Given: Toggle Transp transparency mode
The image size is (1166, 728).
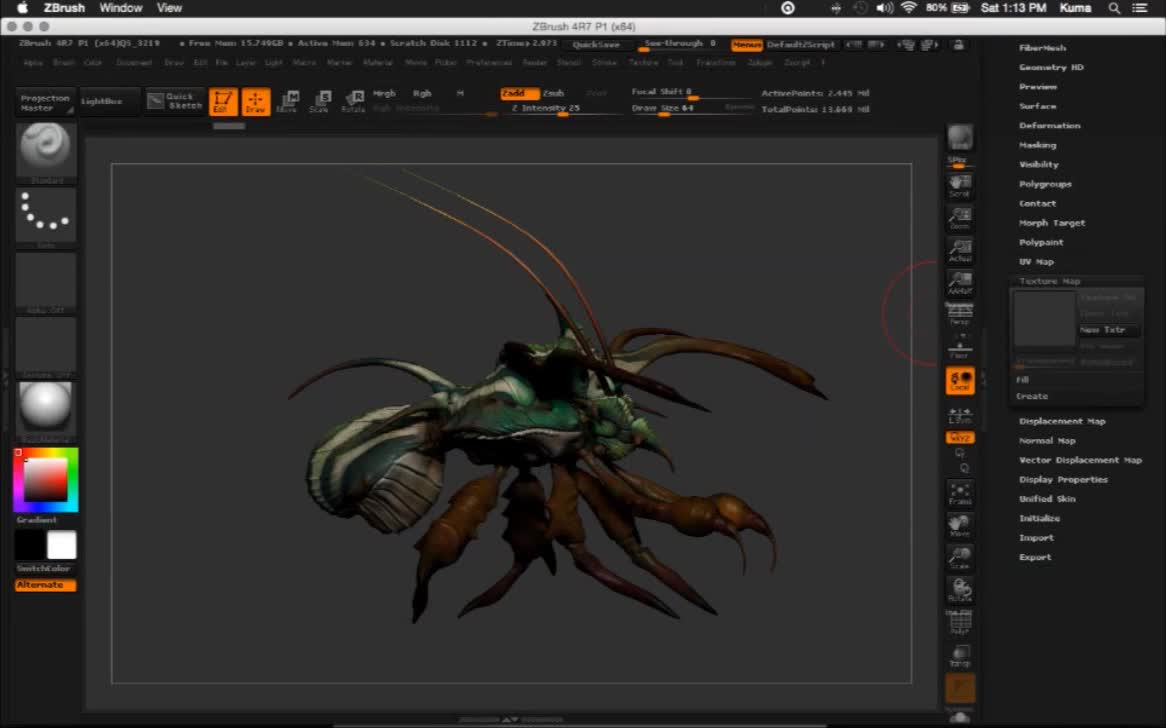Looking at the screenshot, I should pyautogui.click(x=959, y=656).
